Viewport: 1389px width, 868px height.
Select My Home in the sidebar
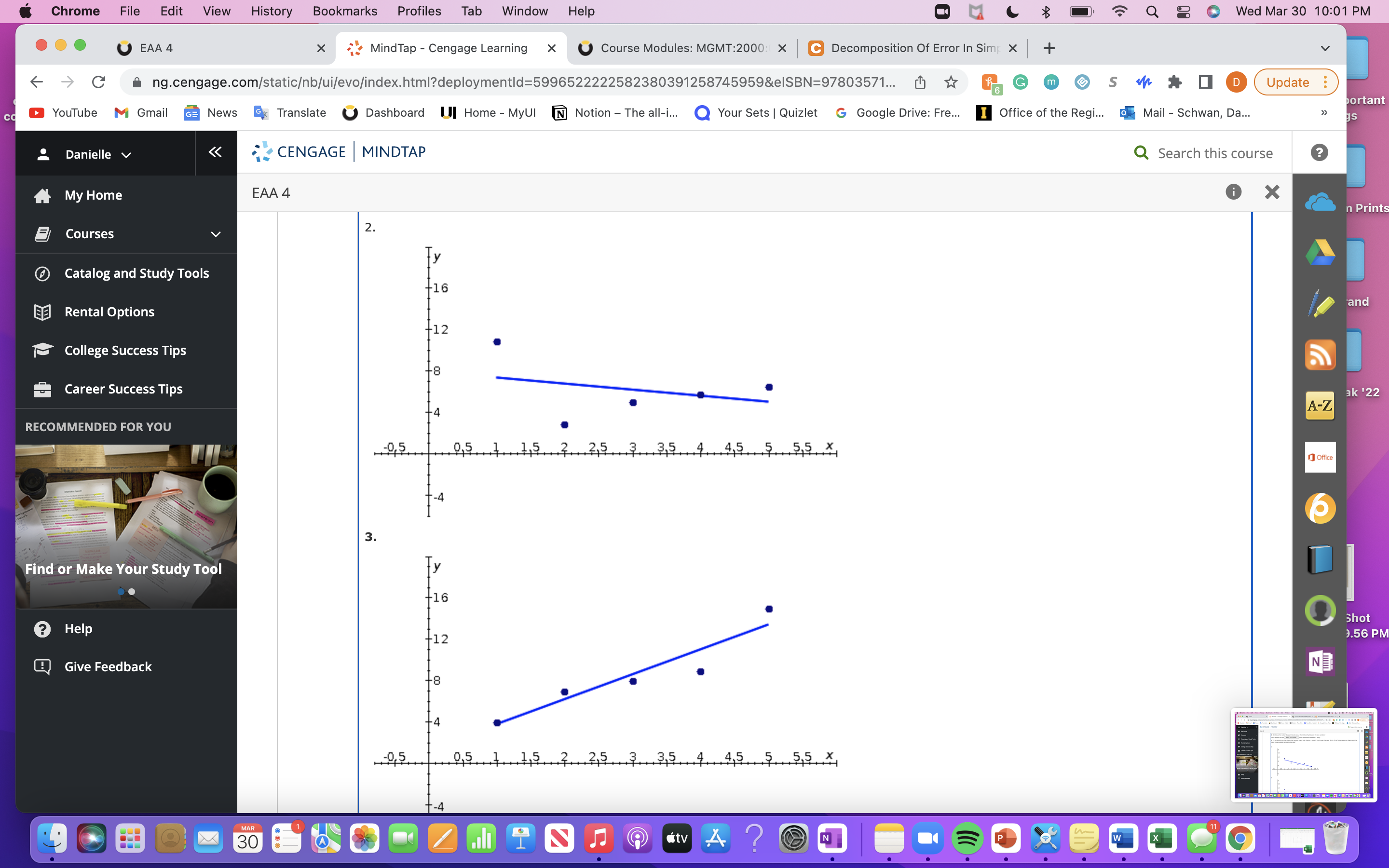point(93,195)
